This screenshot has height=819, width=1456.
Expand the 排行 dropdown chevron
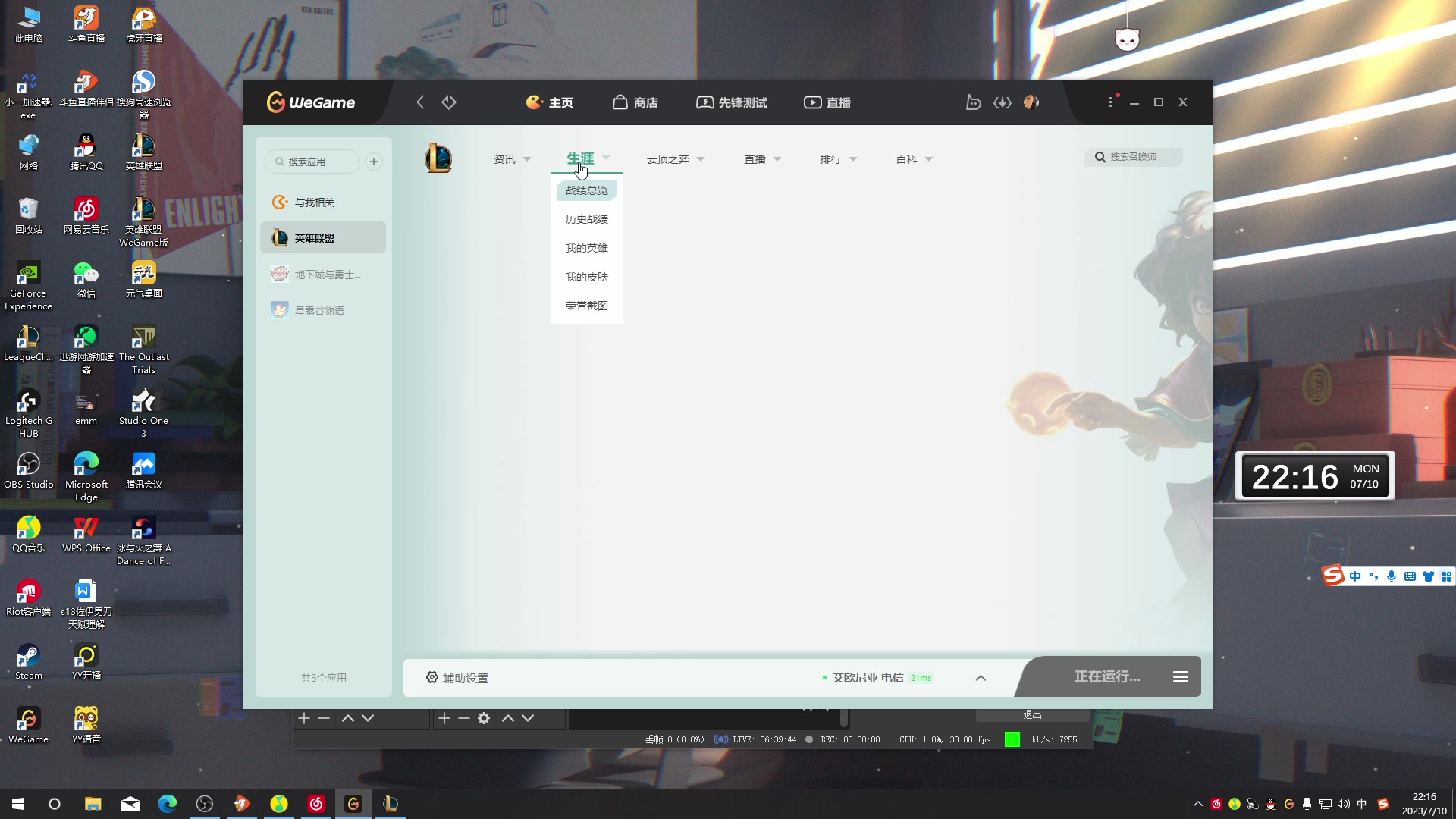tap(853, 159)
